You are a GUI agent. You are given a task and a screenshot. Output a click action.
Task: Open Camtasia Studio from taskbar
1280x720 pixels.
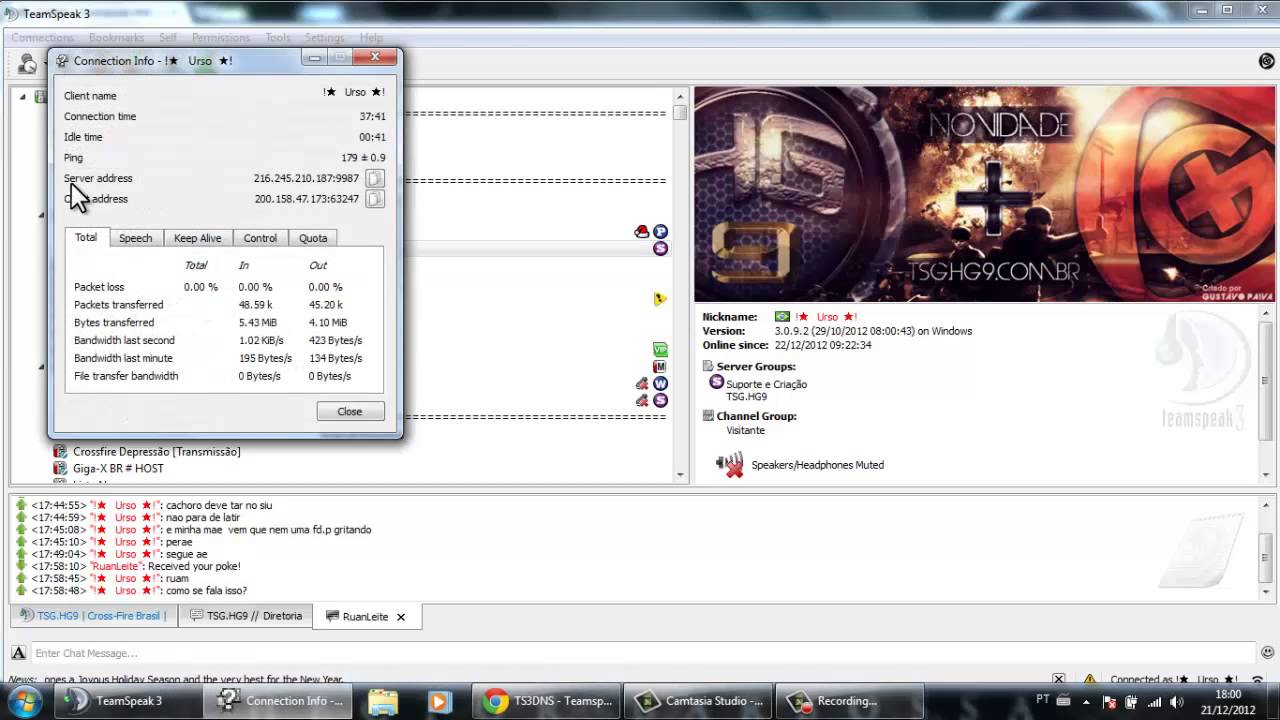(x=700, y=701)
